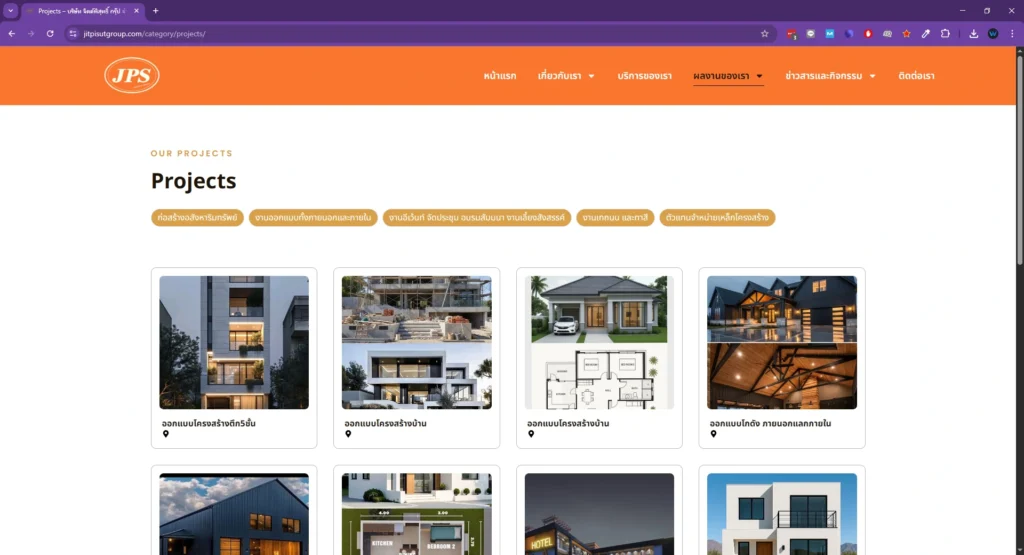Viewport: 1024px width, 555px height.
Task: Open the Chrome three-dot menu
Action: (x=1012, y=33)
